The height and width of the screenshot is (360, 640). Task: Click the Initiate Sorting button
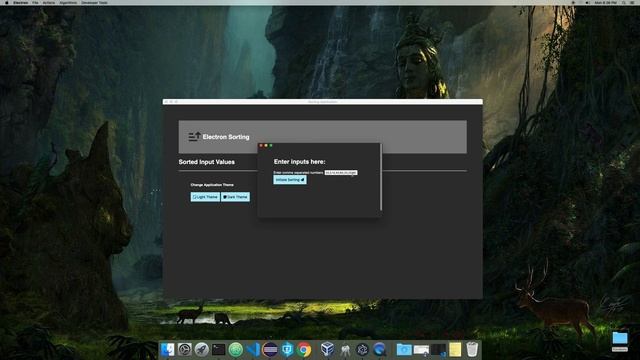click(290, 180)
